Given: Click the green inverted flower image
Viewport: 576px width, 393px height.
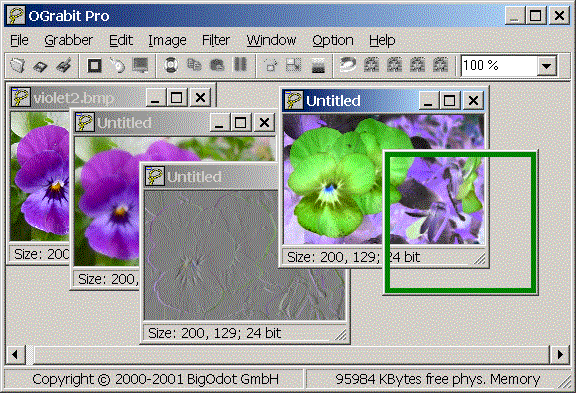Looking at the screenshot, I should coord(383,179).
